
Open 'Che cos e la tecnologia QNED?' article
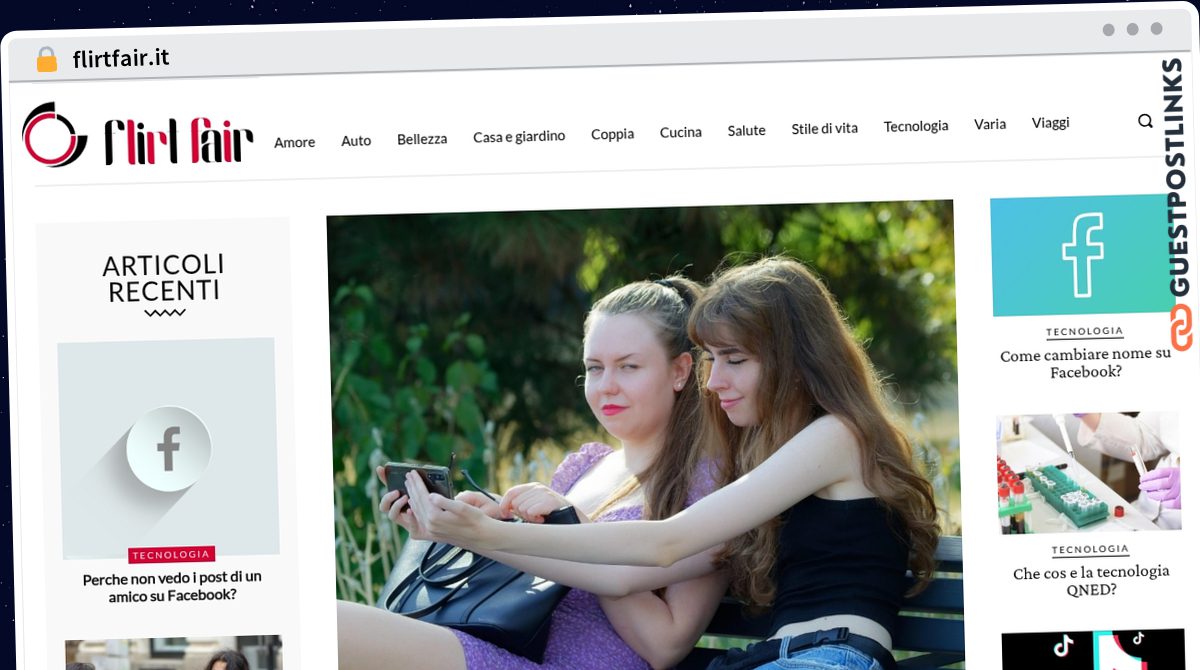point(1091,580)
